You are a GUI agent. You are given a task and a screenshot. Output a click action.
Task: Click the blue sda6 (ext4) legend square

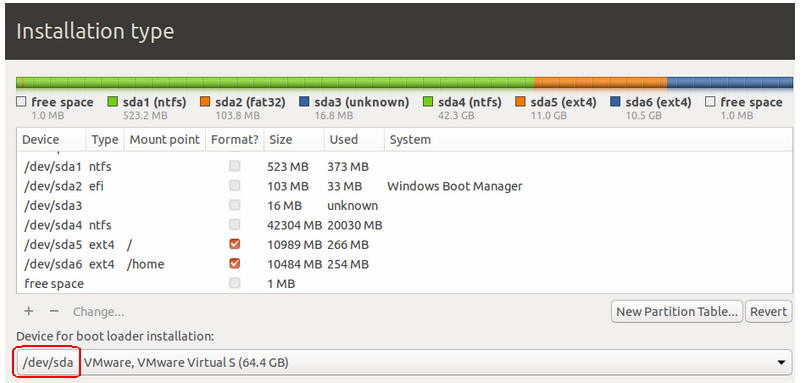click(615, 102)
